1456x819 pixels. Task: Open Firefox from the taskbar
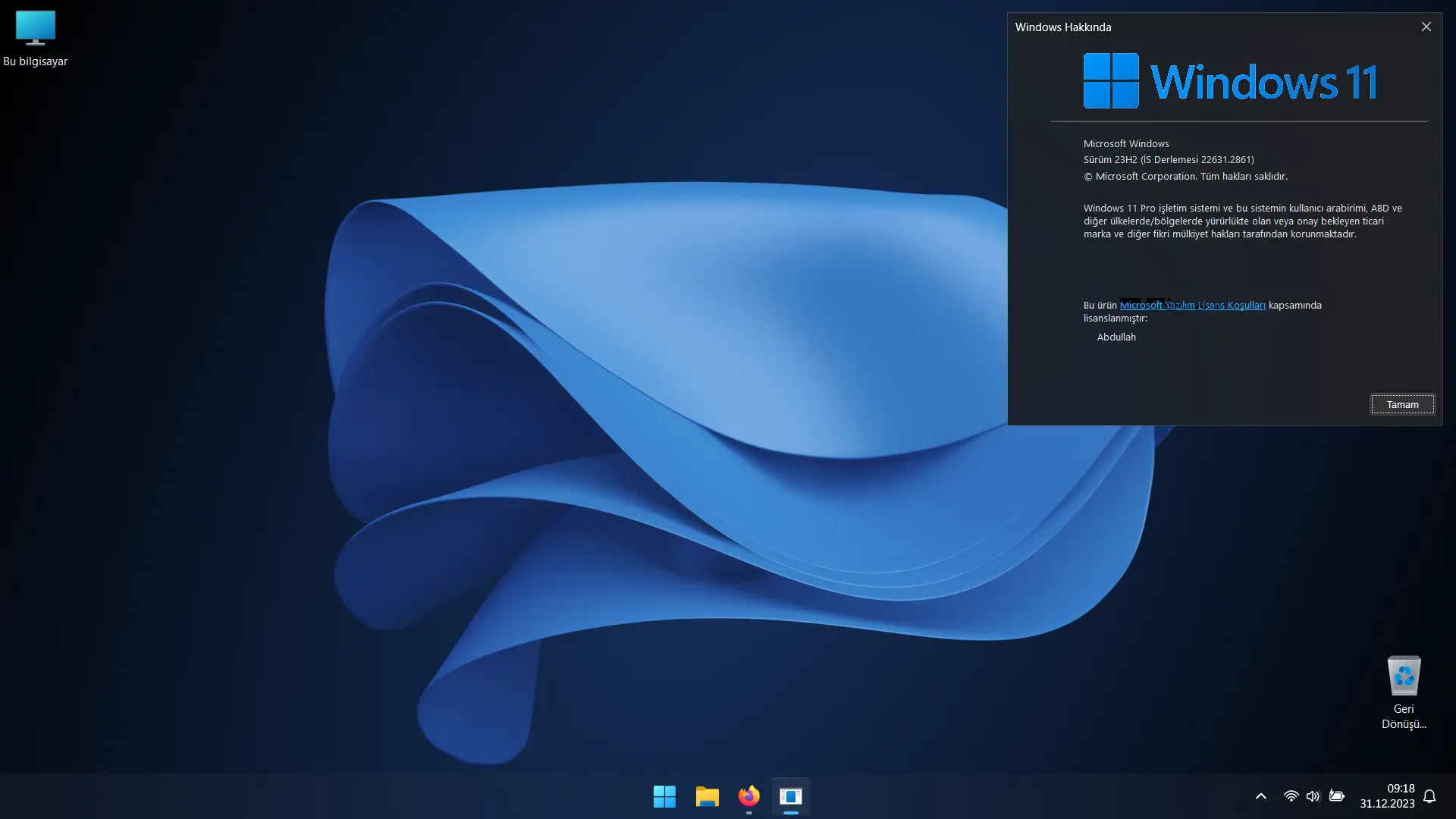749,796
